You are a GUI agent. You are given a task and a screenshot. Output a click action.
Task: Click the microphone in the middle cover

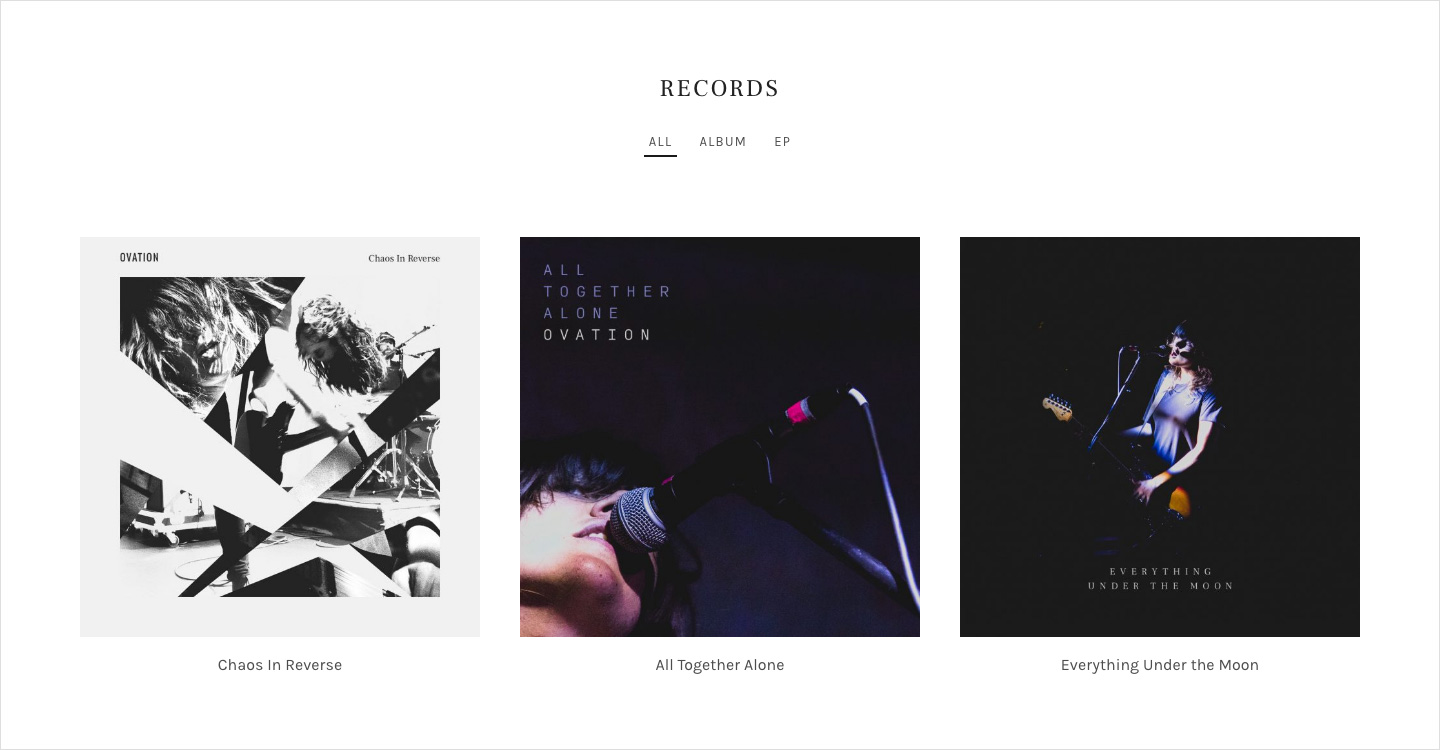tap(640, 520)
